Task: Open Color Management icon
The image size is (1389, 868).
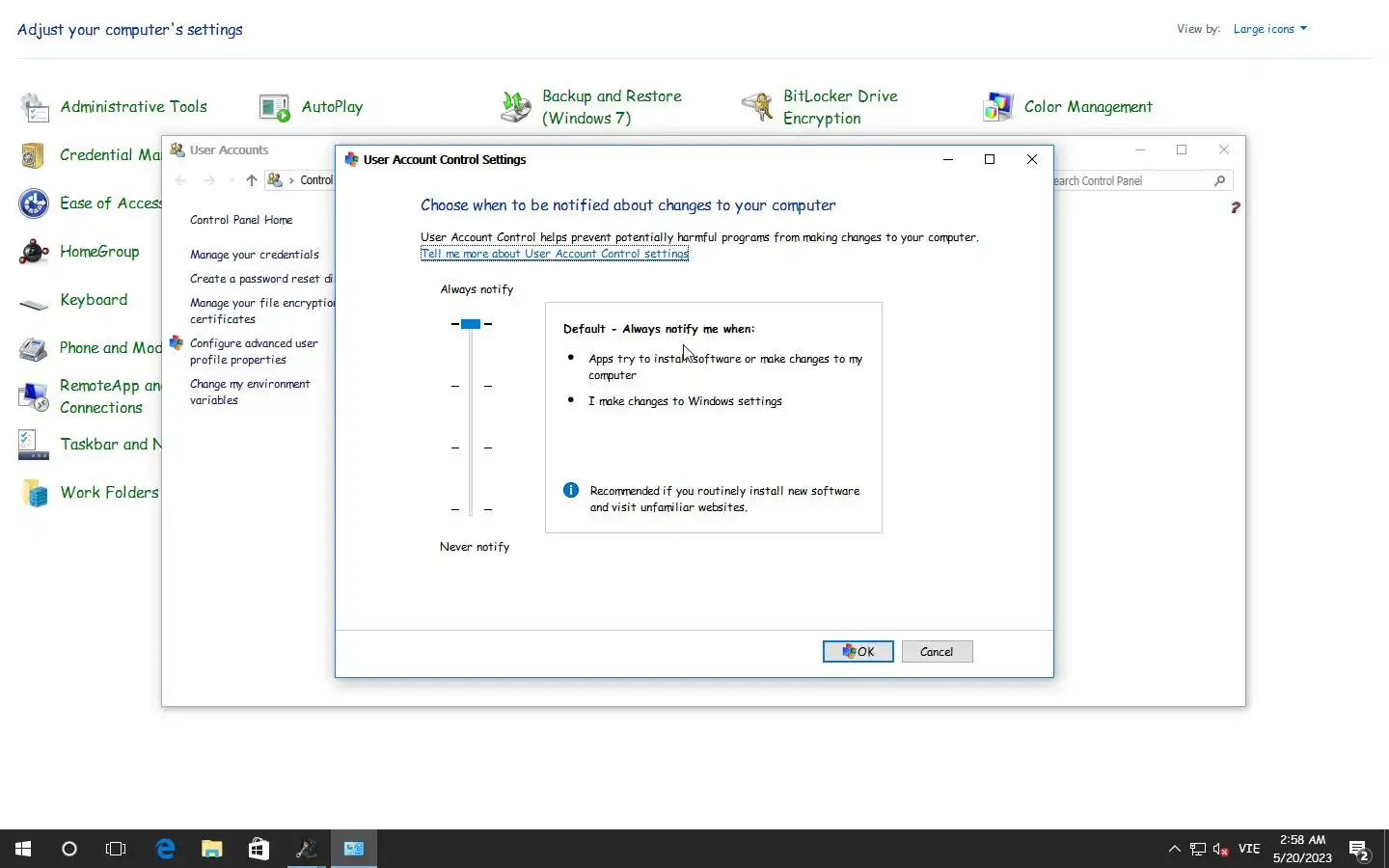Action: click(998, 107)
